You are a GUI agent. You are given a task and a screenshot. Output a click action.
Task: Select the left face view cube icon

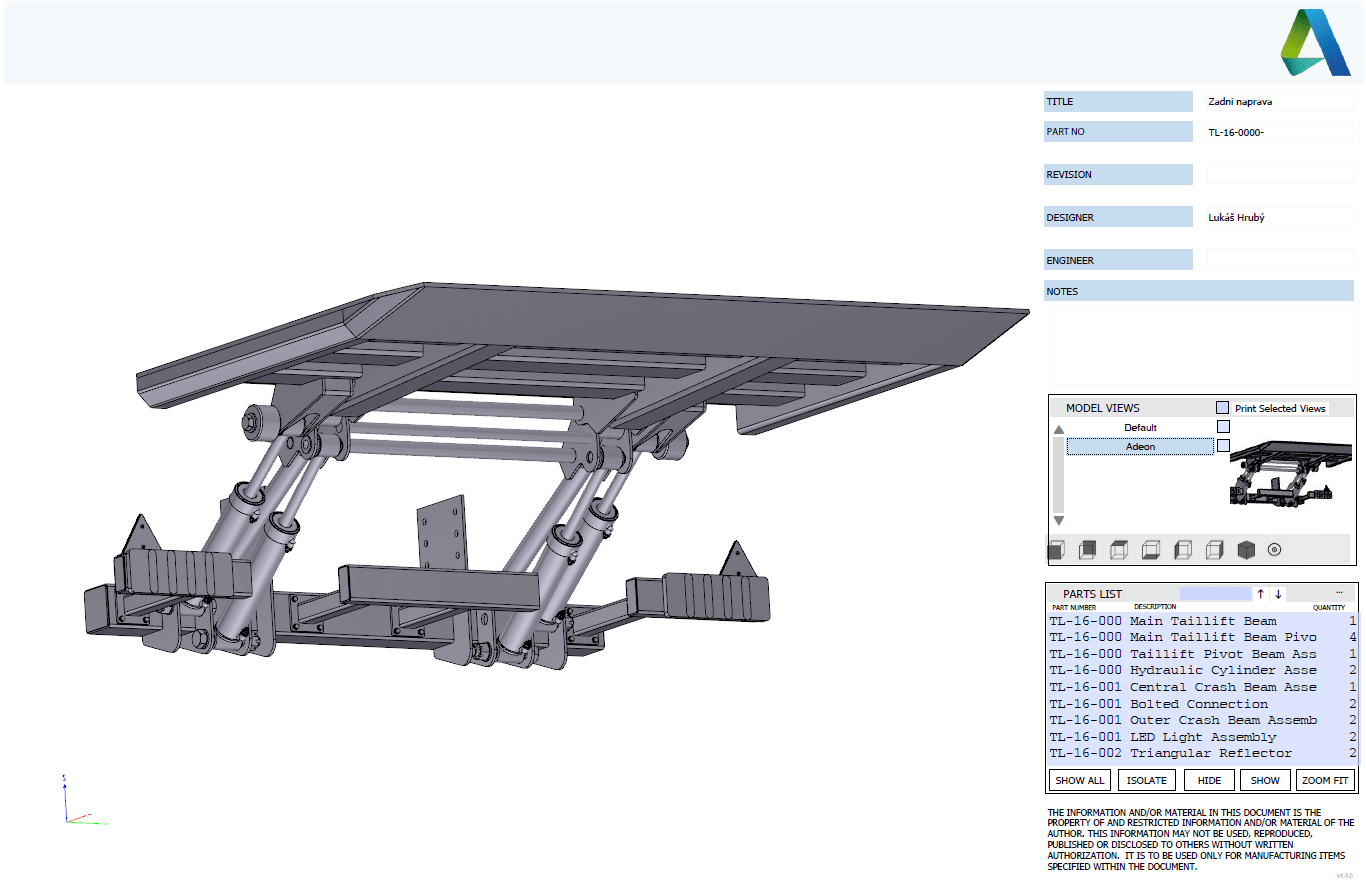(1183, 549)
